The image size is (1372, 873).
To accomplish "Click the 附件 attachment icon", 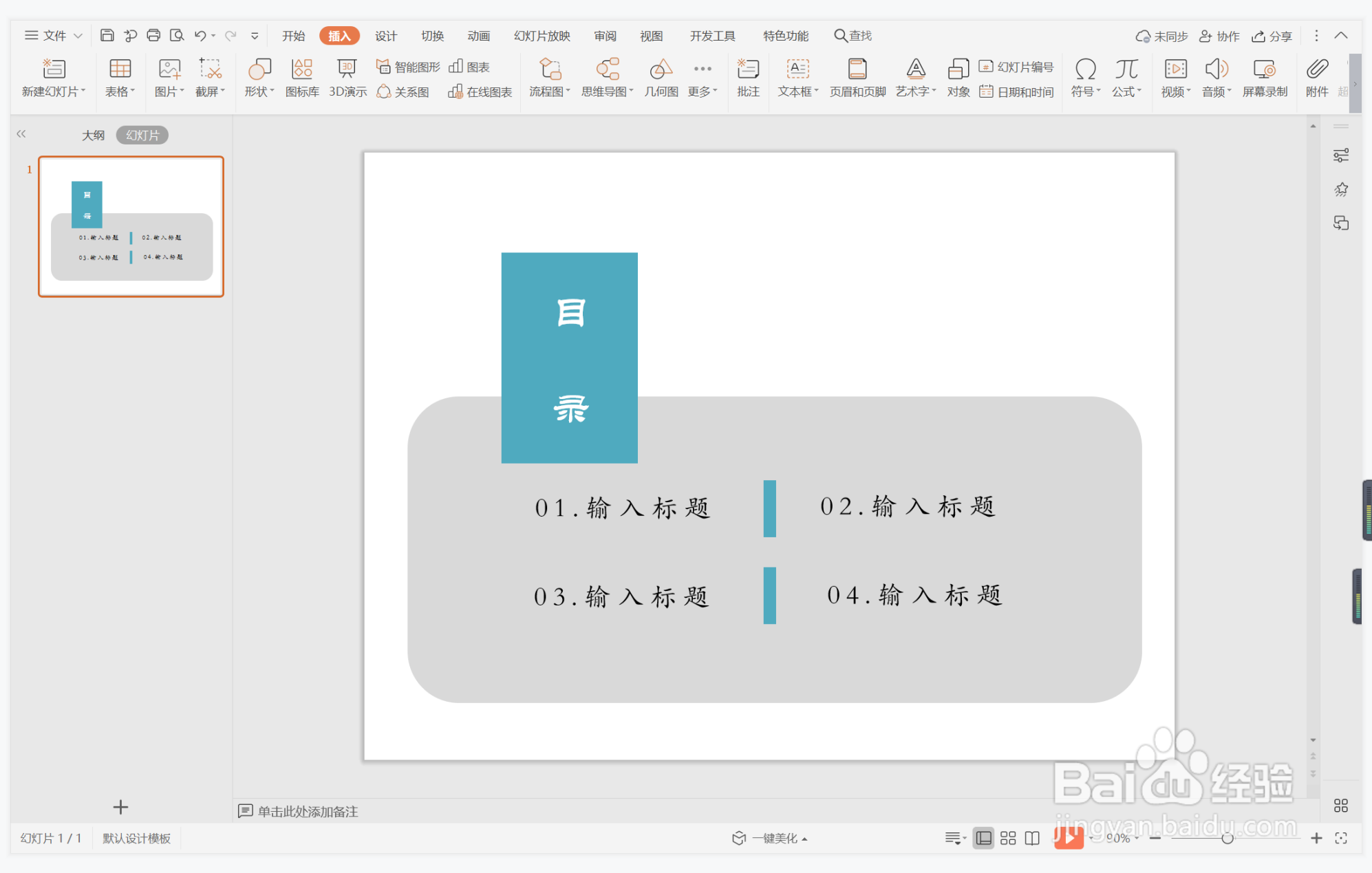I will pos(1317,77).
